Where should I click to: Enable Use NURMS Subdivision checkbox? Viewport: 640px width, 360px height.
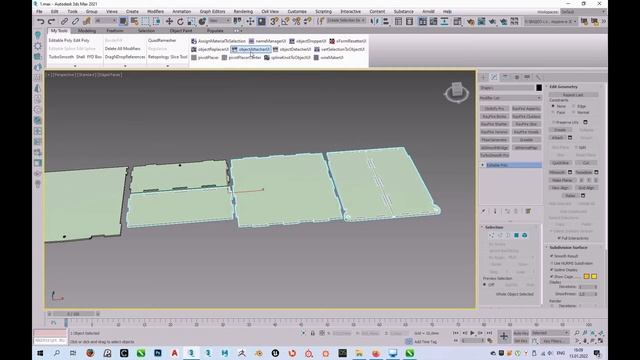pyautogui.click(x=552, y=263)
